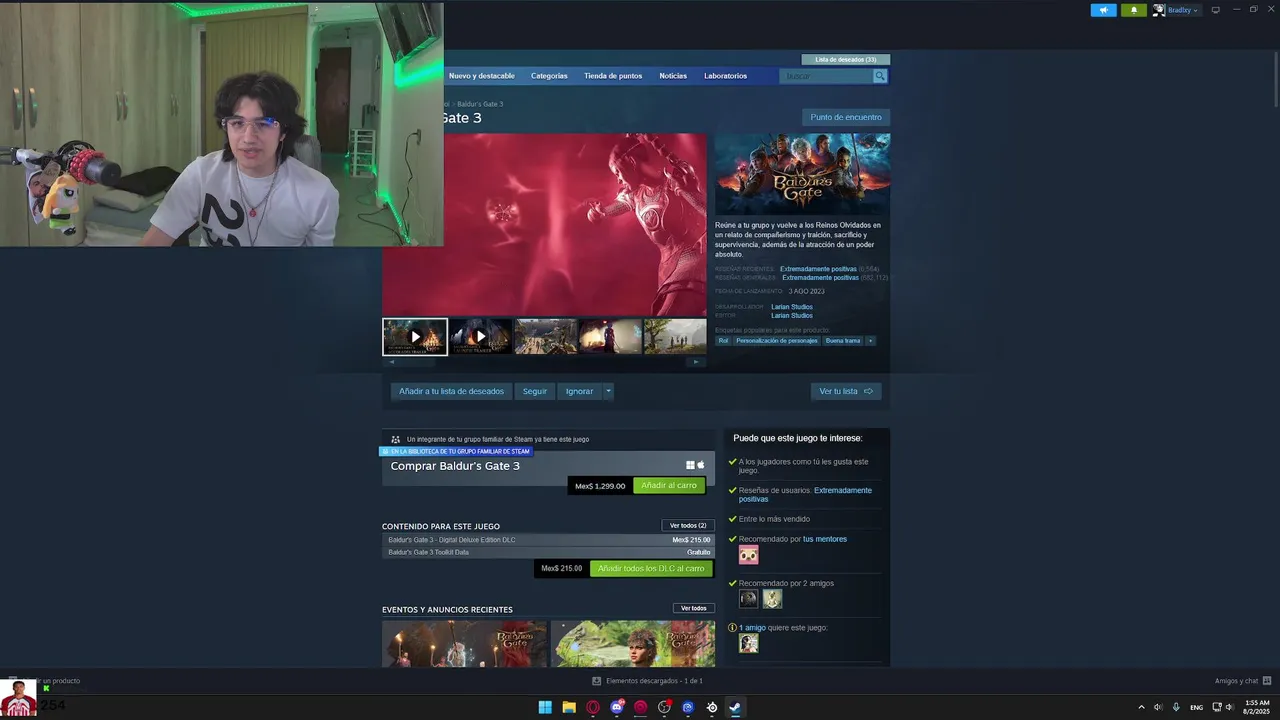Add Baldur's Gate 3 to cart
The image size is (1280, 720).
pyautogui.click(x=669, y=485)
